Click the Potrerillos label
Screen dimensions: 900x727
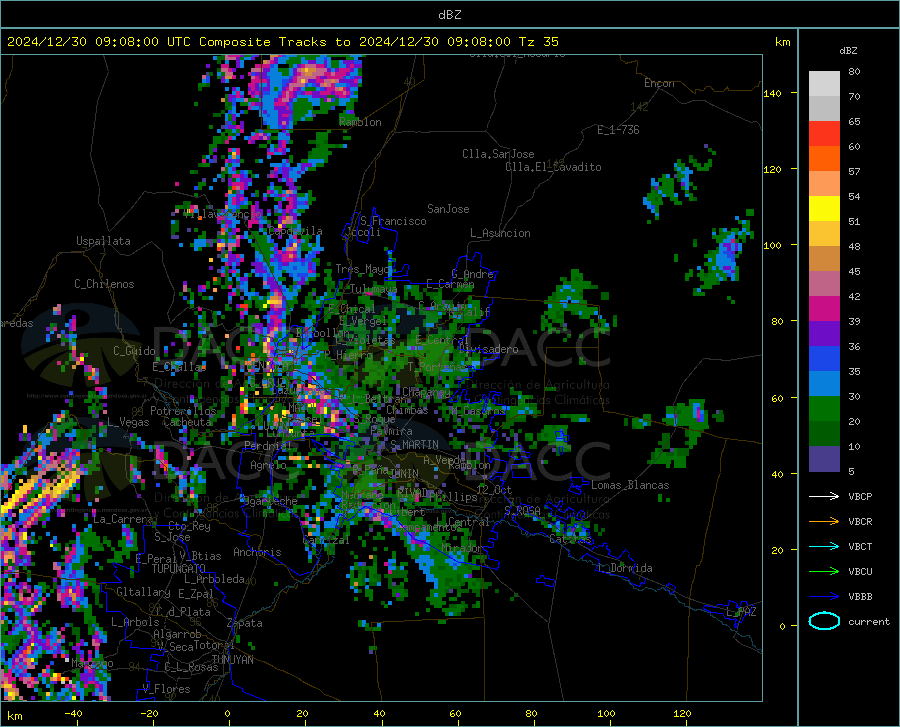[x=183, y=411]
